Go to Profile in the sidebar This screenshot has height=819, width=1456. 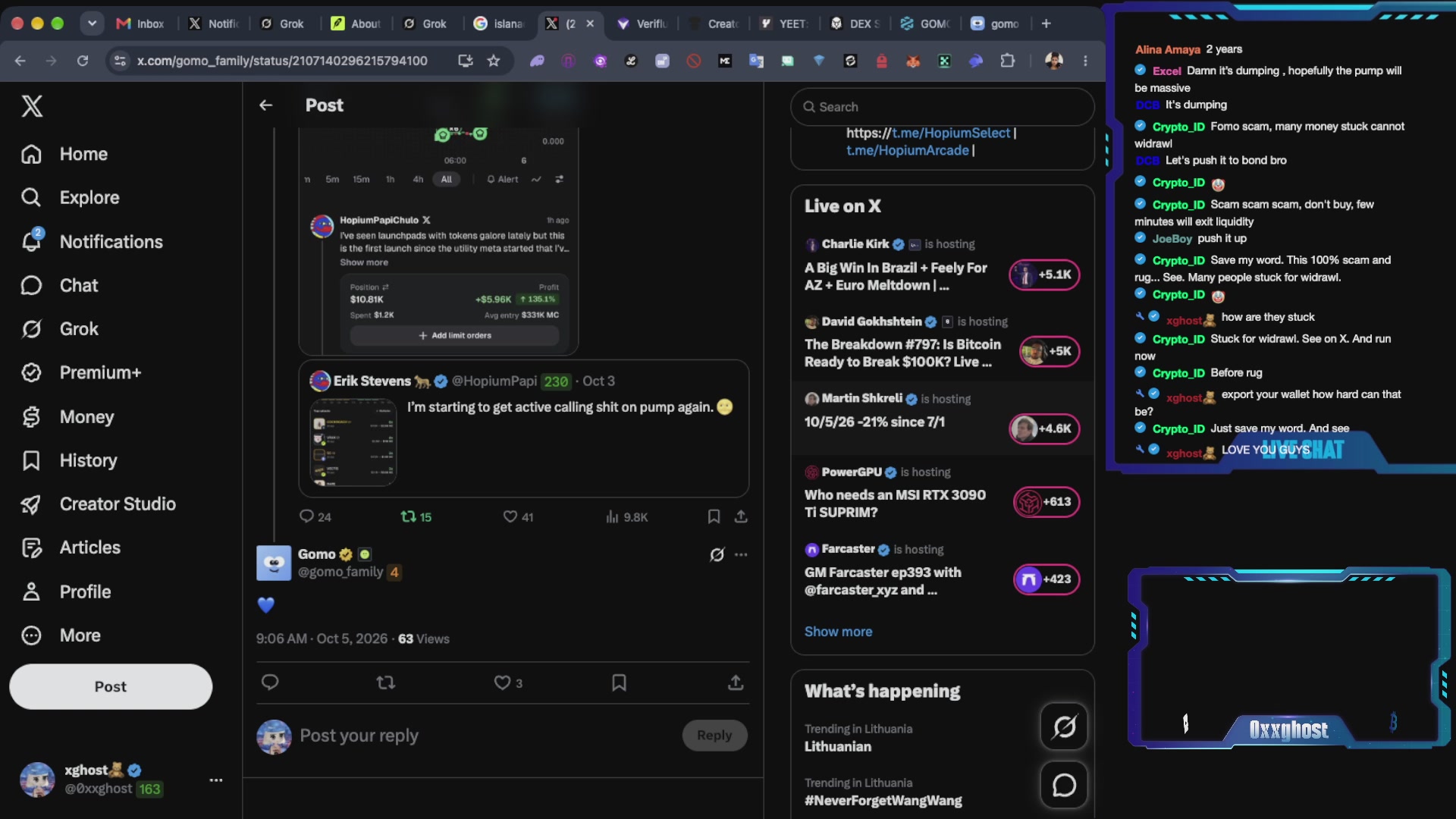coord(66,591)
